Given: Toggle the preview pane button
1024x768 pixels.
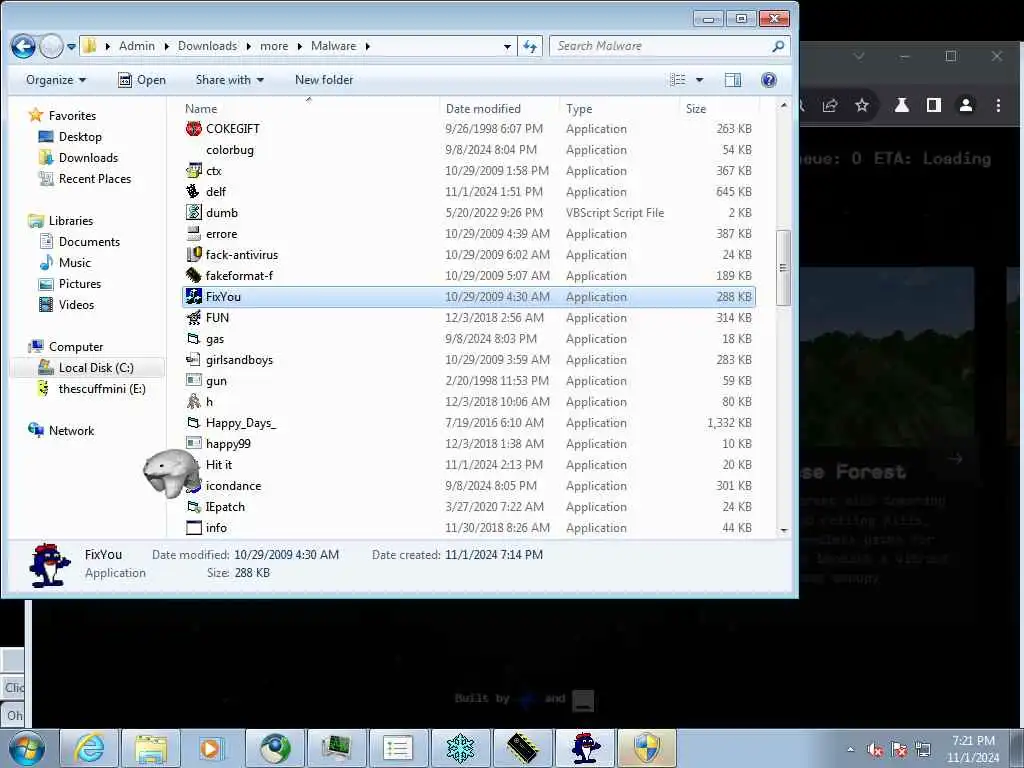Looking at the screenshot, I should click(733, 80).
